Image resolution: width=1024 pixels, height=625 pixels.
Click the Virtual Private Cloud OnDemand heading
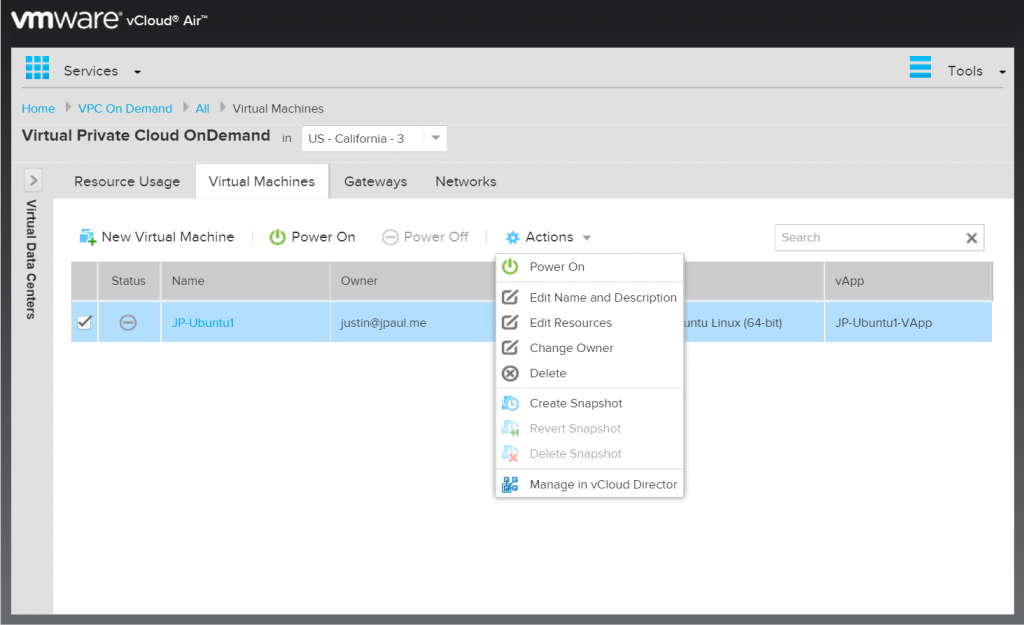tap(146, 135)
